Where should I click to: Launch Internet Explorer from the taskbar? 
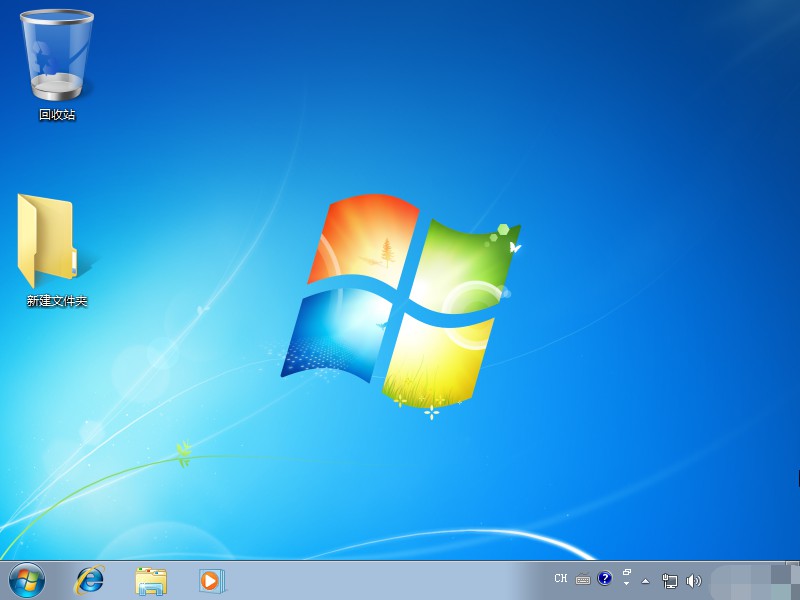[x=90, y=580]
